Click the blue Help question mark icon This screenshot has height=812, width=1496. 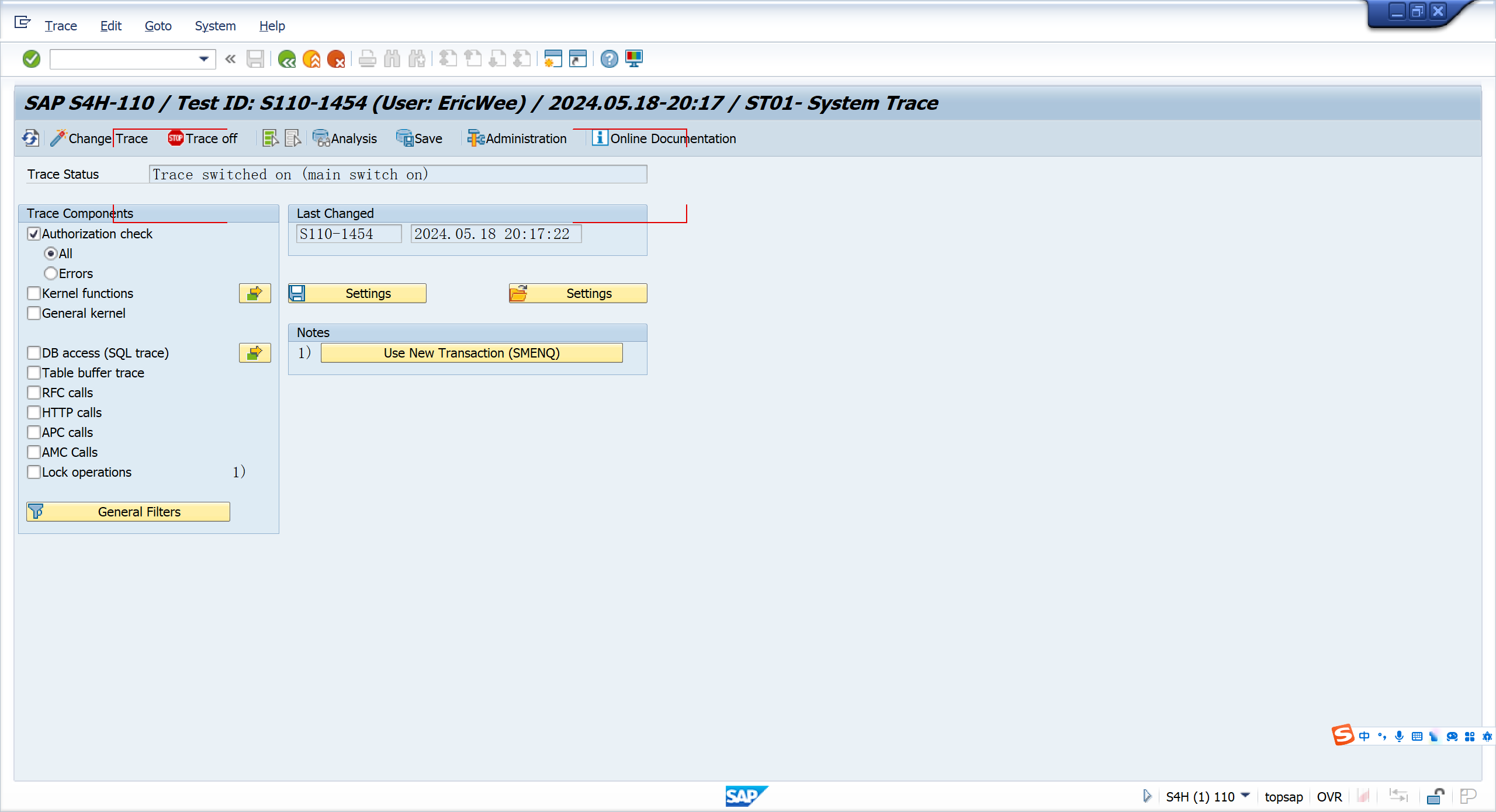(609, 59)
